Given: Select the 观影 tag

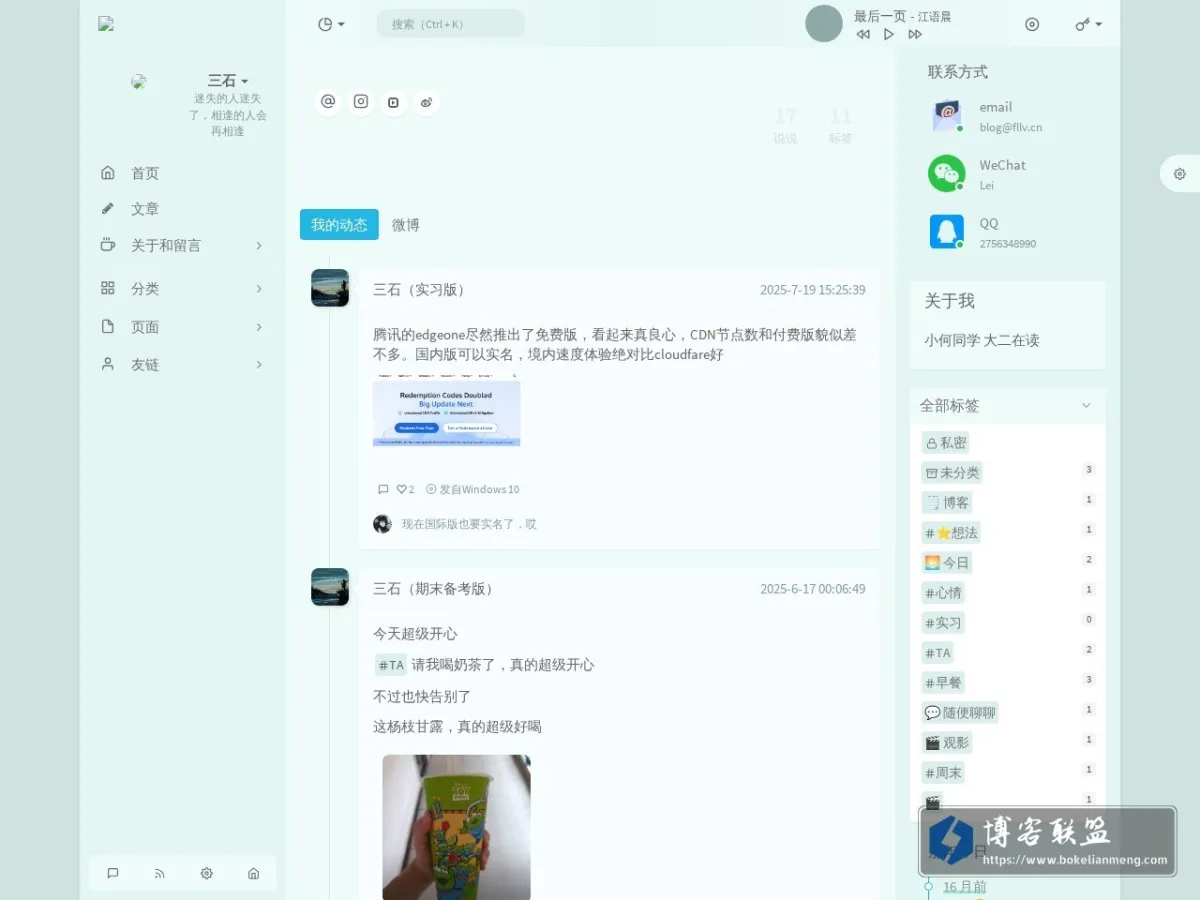Looking at the screenshot, I should pyautogui.click(x=947, y=743).
